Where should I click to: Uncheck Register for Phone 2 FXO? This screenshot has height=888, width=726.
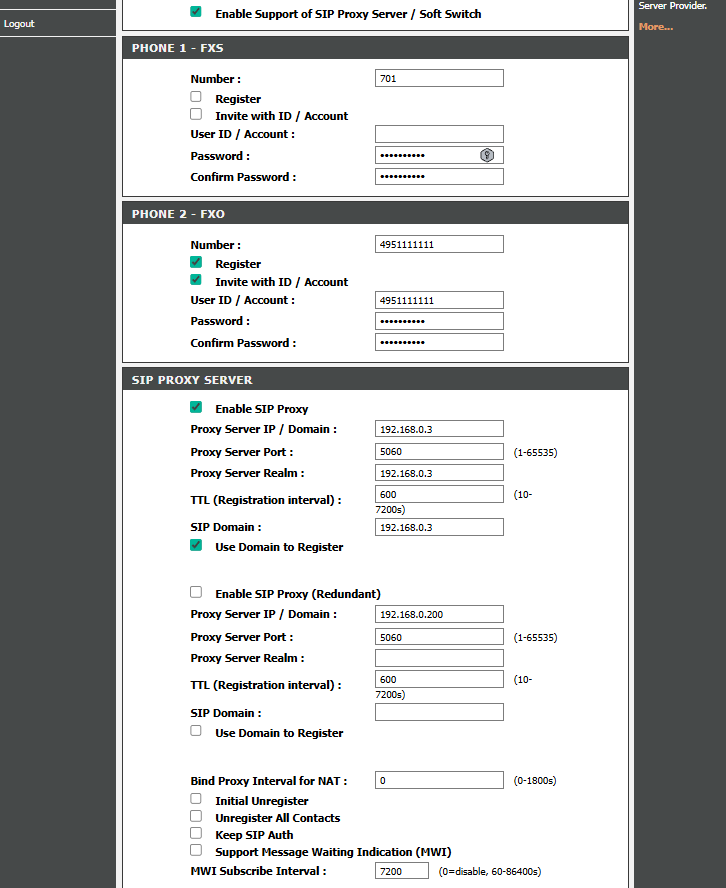196,263
